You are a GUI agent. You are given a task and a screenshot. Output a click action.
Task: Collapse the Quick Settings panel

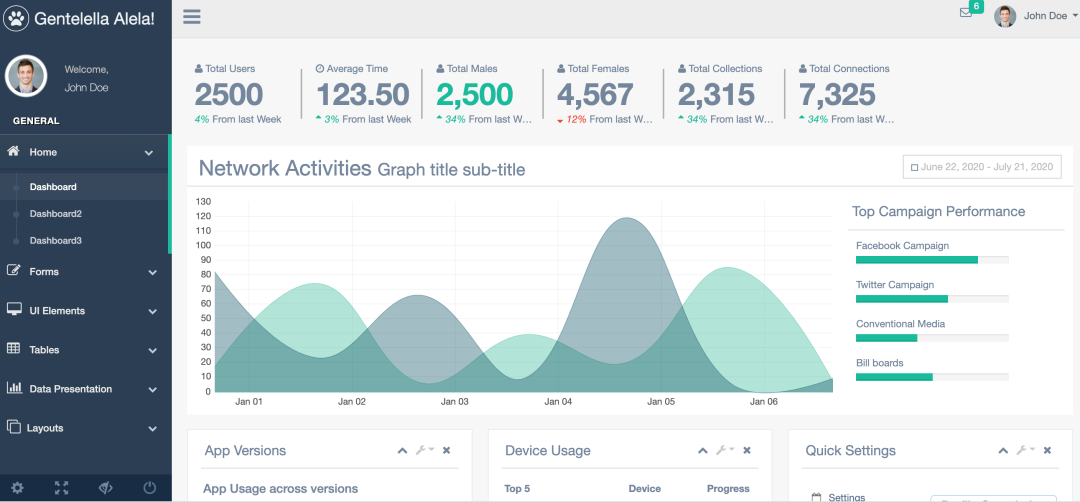tap(1003, 451)
